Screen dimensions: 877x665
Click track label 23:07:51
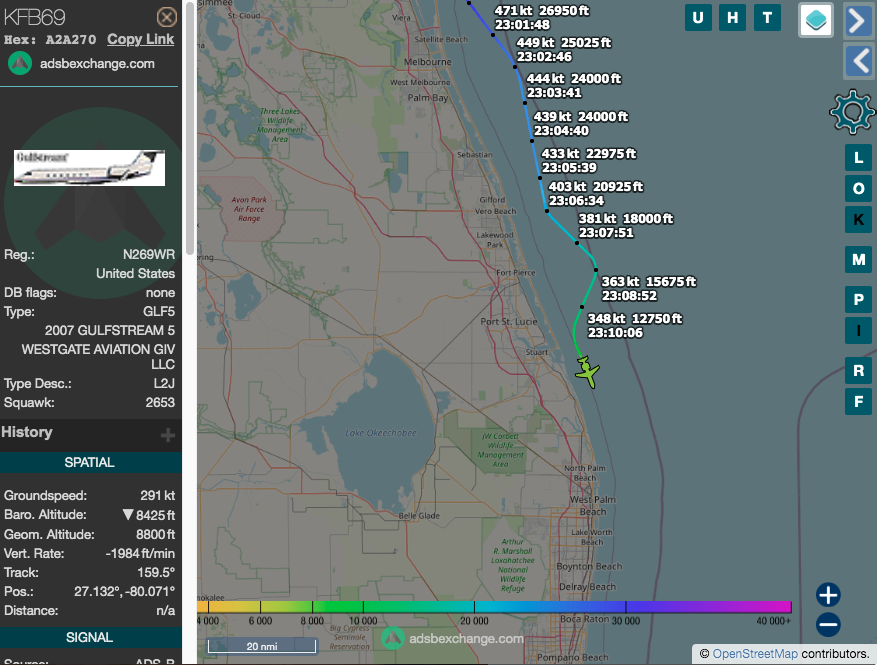(606, 233)
